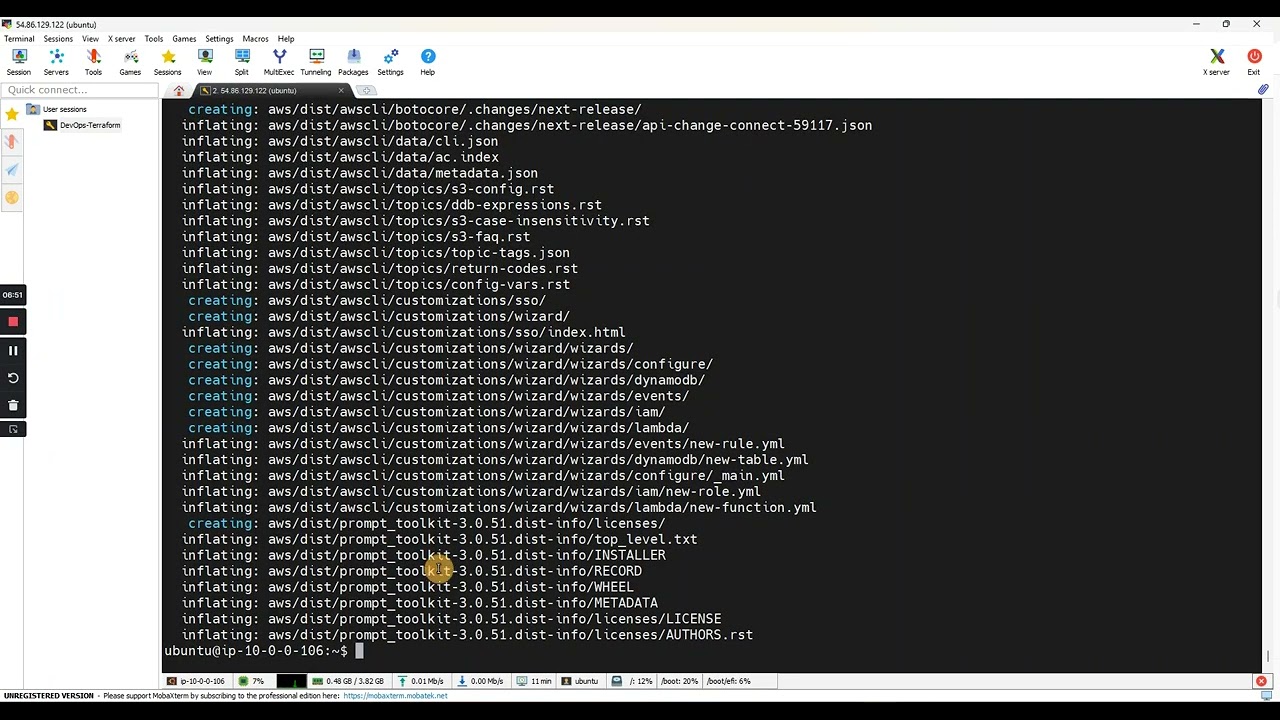Open the Sessions star toolbar icon
The width and height of the screenshot is (1280, 720).
point(167,62)
